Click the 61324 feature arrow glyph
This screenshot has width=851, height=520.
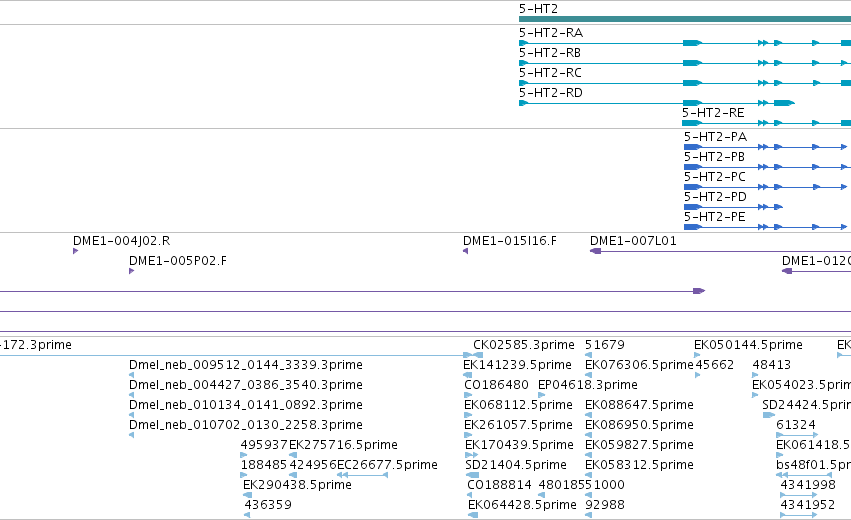(x=797, y=435)
